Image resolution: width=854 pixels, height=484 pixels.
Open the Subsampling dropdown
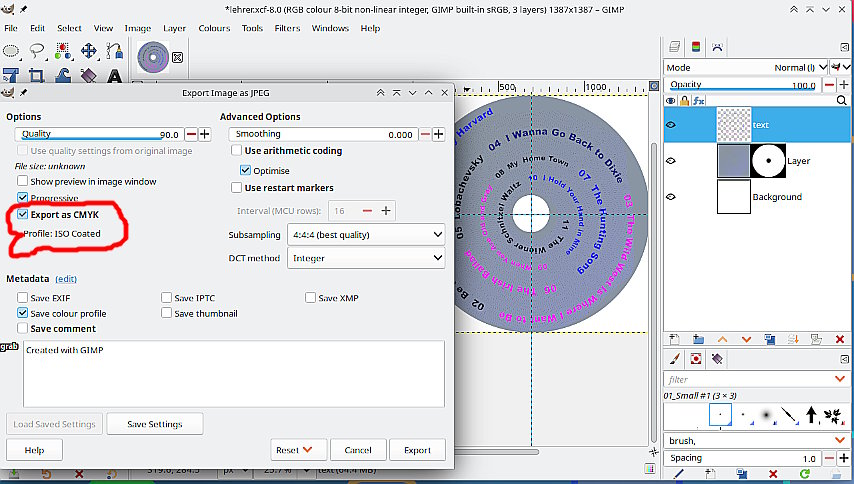click(x=365, y=234)
